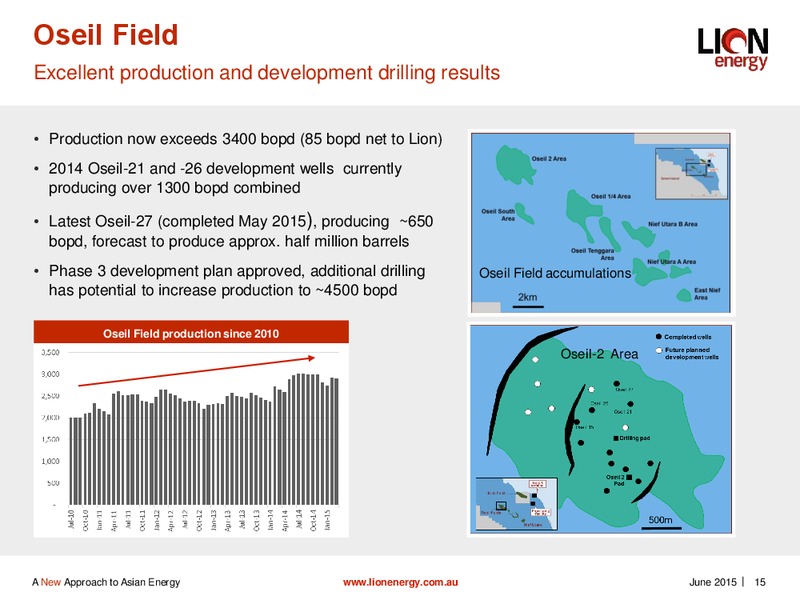Click the 1,000 y-axis label
800x600 pixels.
[x=50, y=461]
